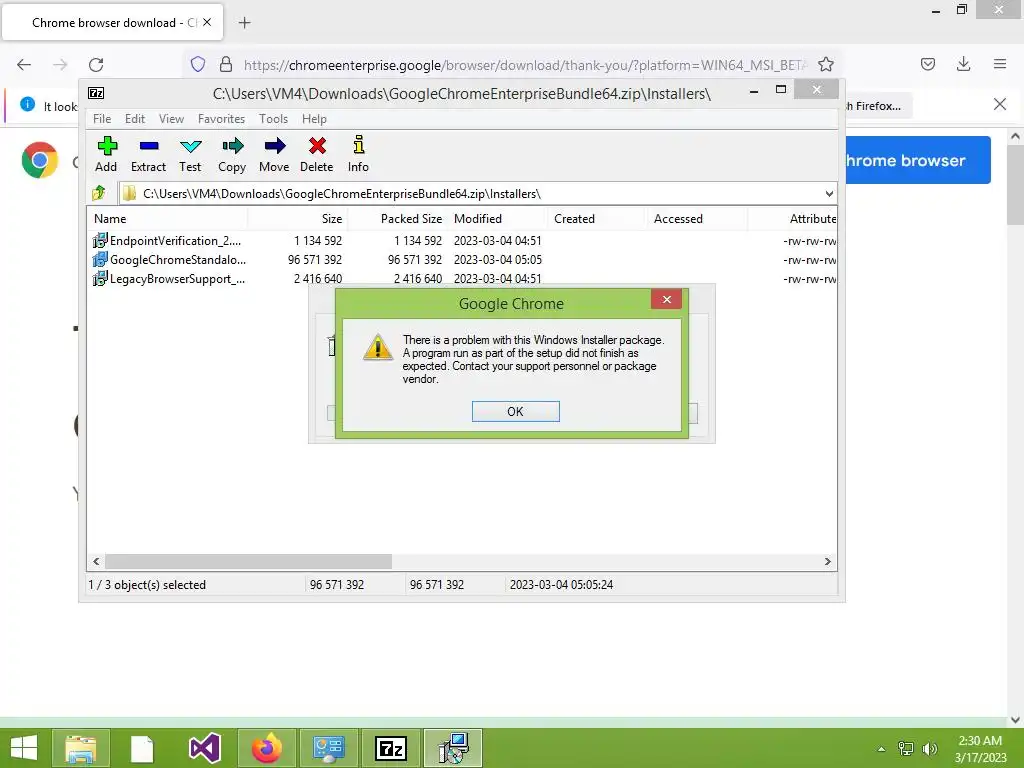The image size is (1024, 768).
Task: Click the taskbar clock showing 2:30 AM
Action: 980,749
